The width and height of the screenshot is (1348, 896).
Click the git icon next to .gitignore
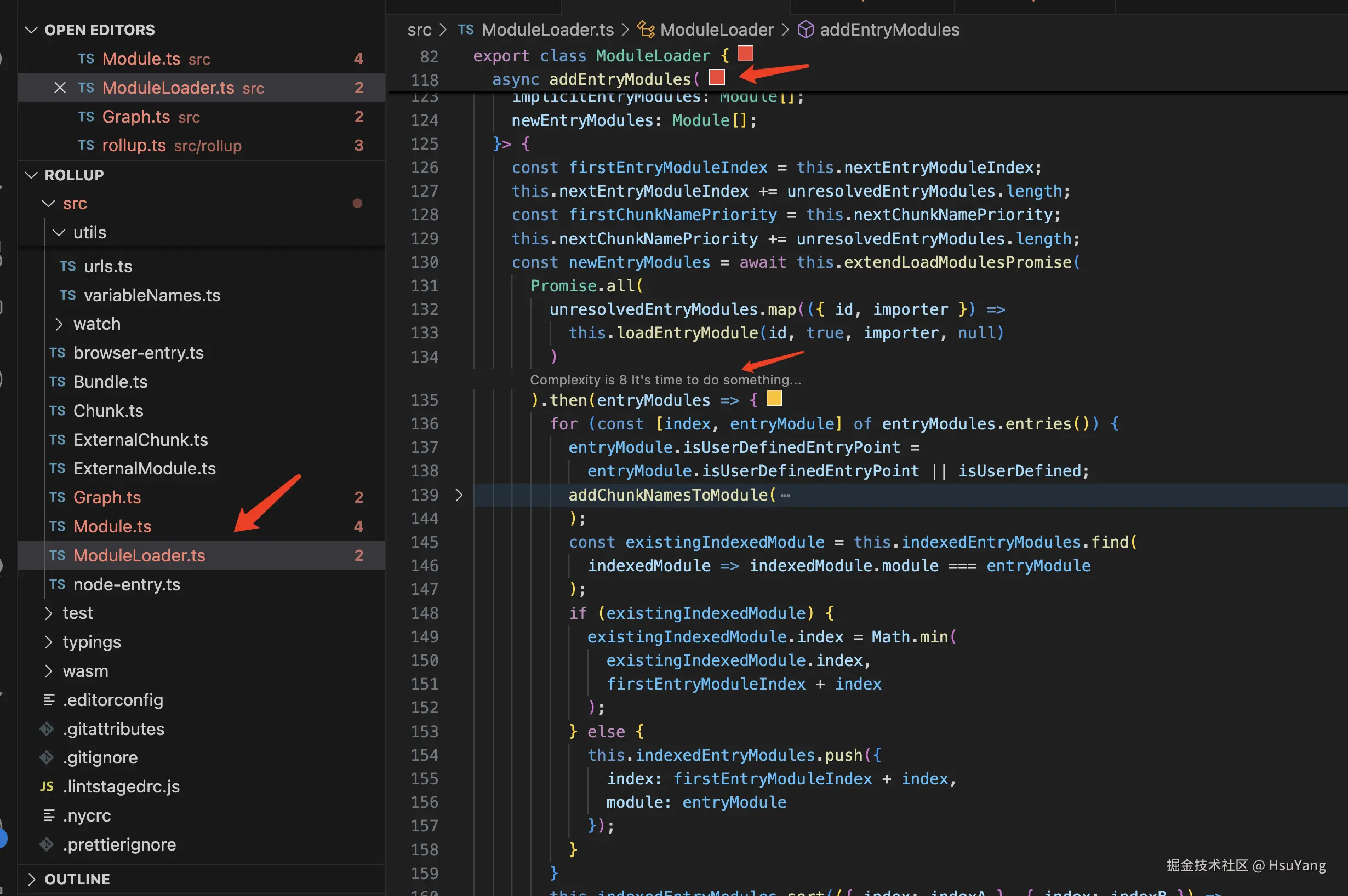[47, 758]
